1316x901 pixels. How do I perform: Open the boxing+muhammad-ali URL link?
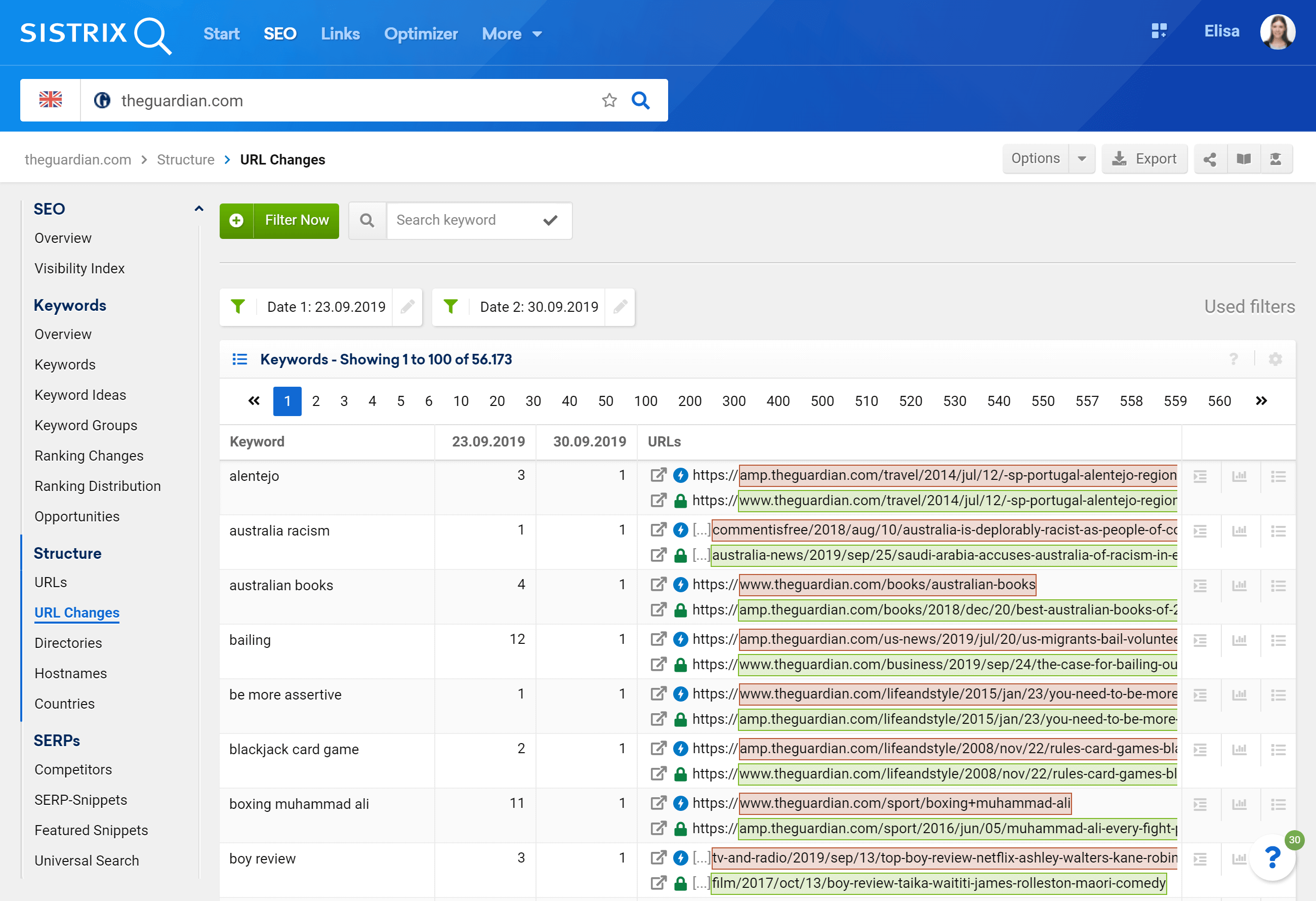coord(905,804)
